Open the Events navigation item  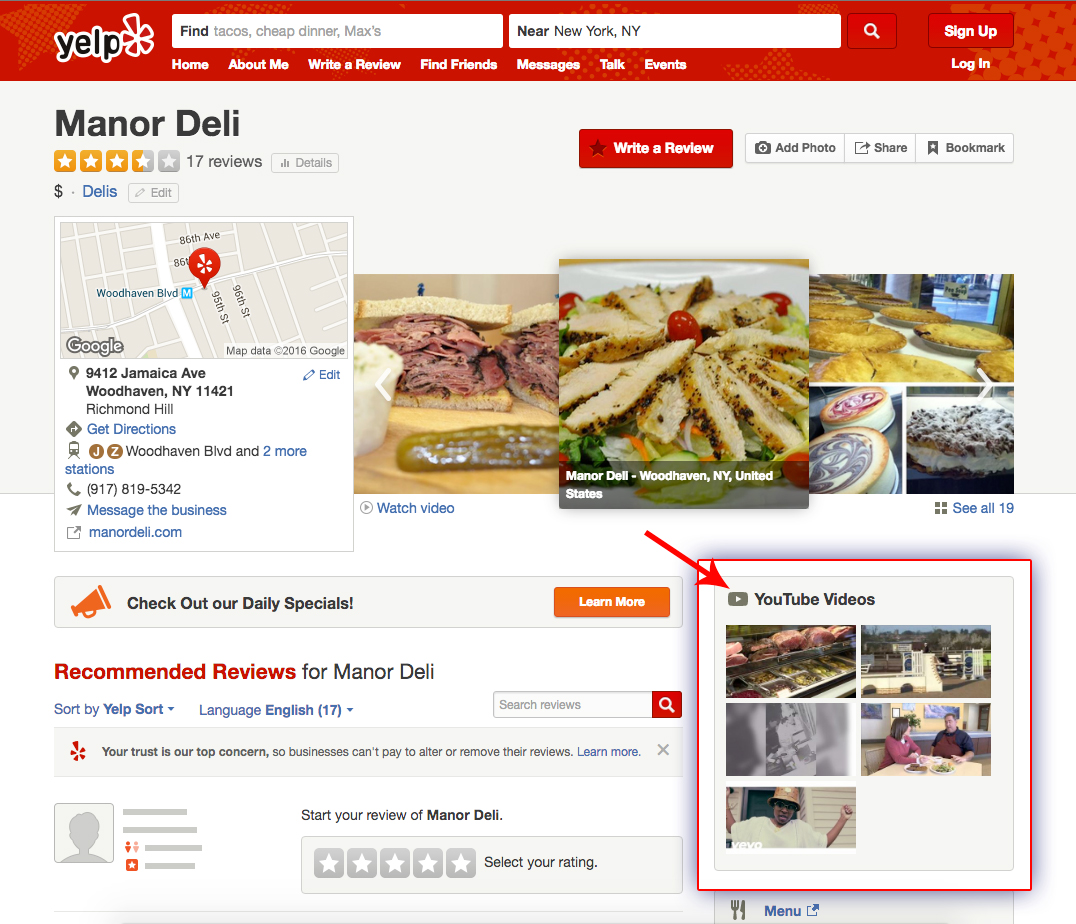[665, 65]
